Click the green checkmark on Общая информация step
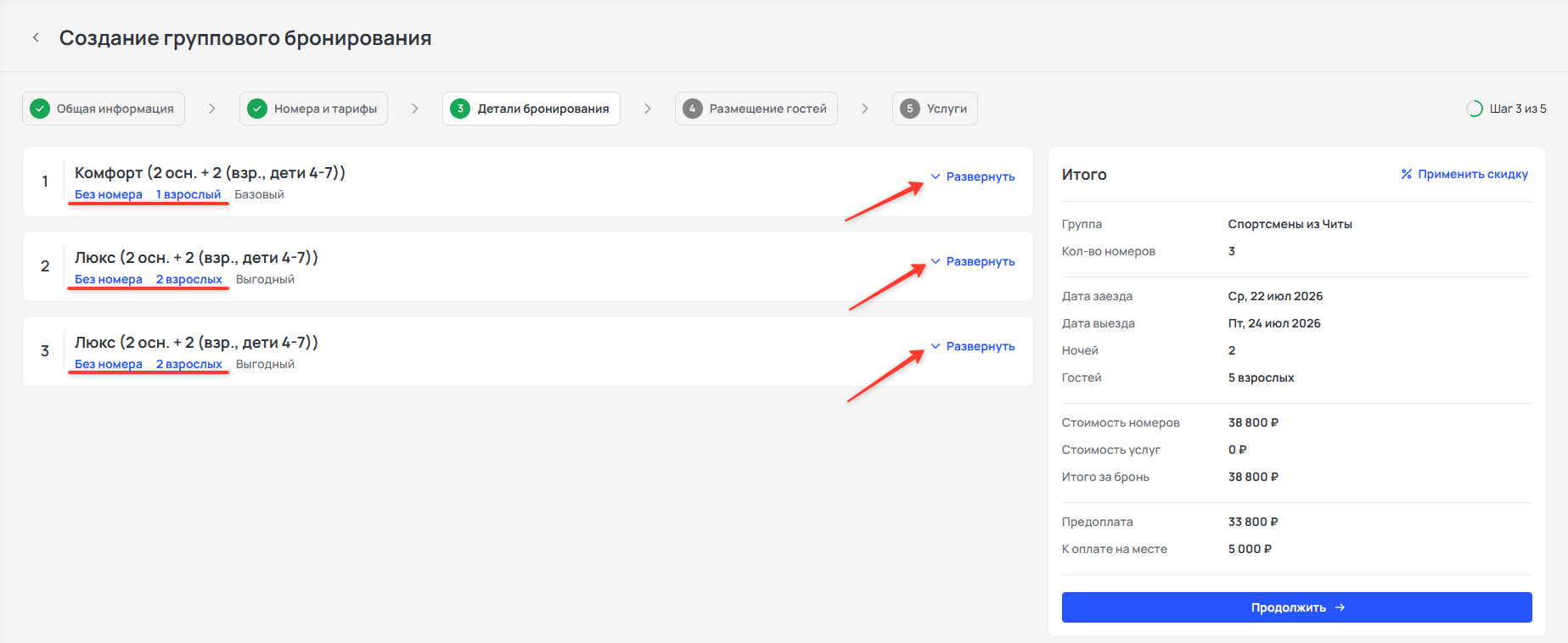This screenshot has height=643, width=1568. [x=40, y=109]
